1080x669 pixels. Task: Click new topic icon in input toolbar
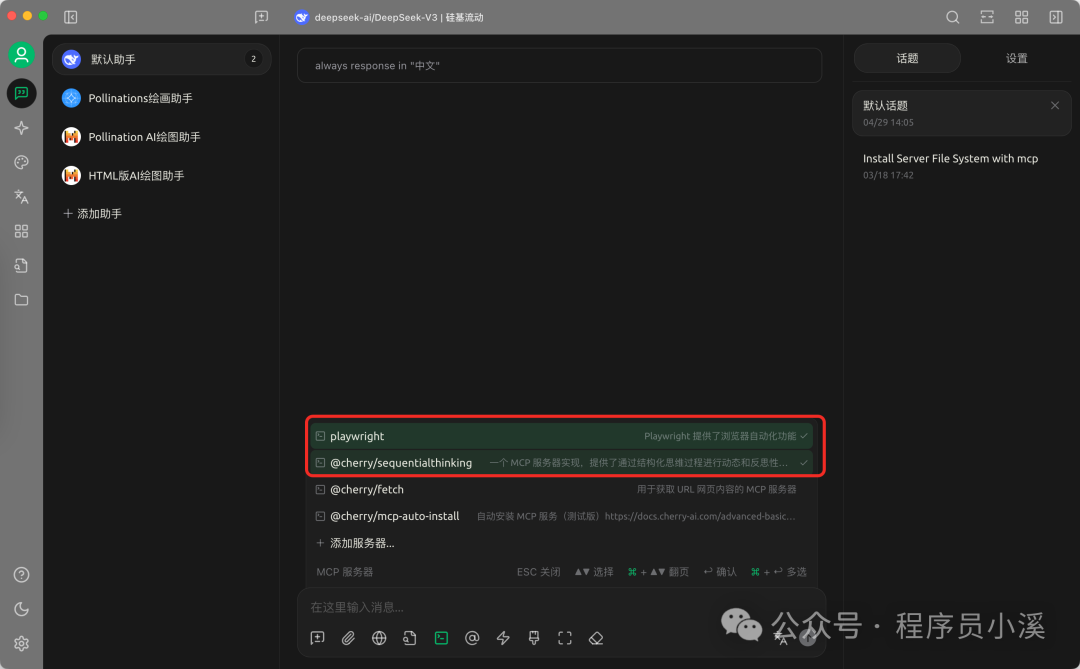(318, 638)
